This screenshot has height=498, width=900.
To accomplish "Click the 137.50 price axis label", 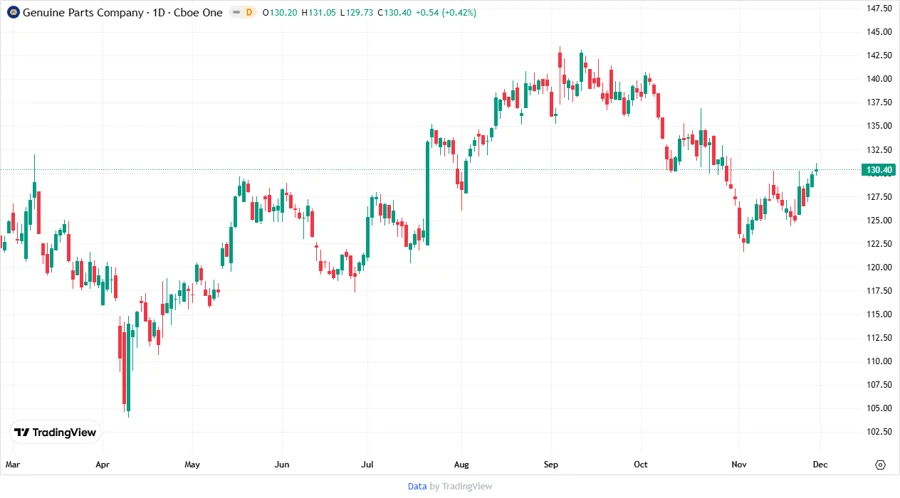I will coord(879,102).
